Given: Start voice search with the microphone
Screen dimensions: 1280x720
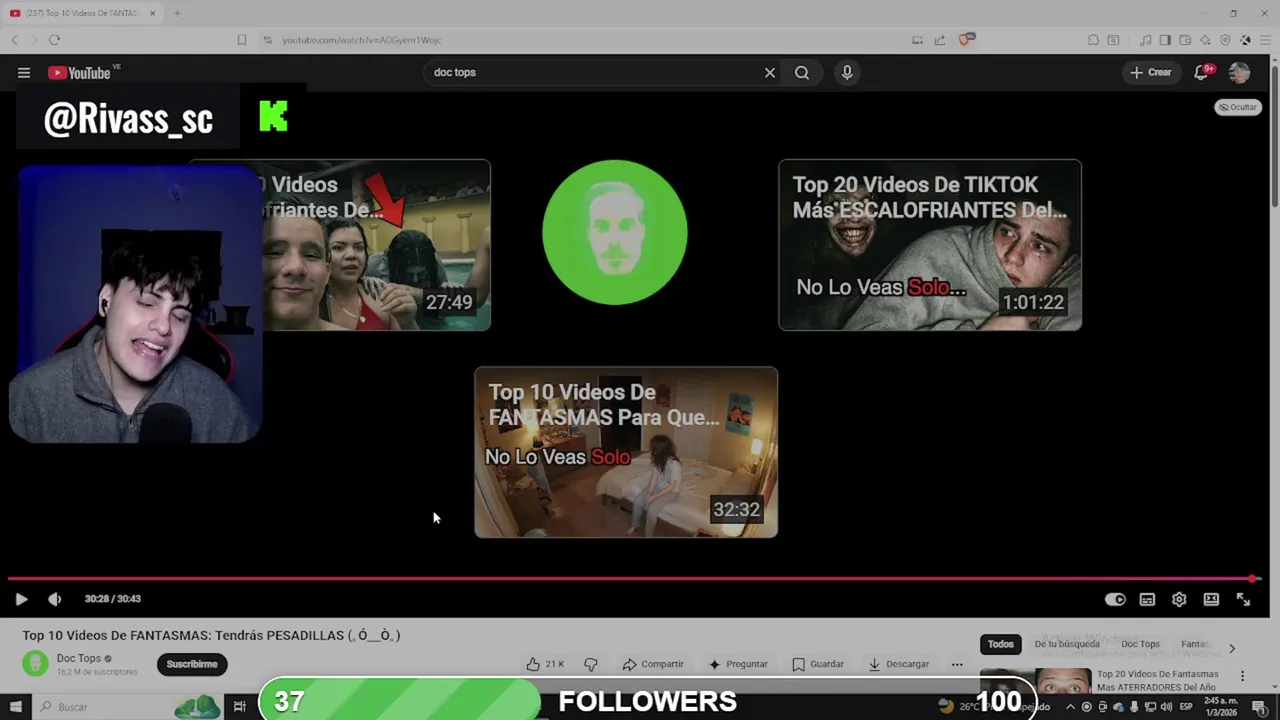Looking at the screenshot, I should [847, 72].
